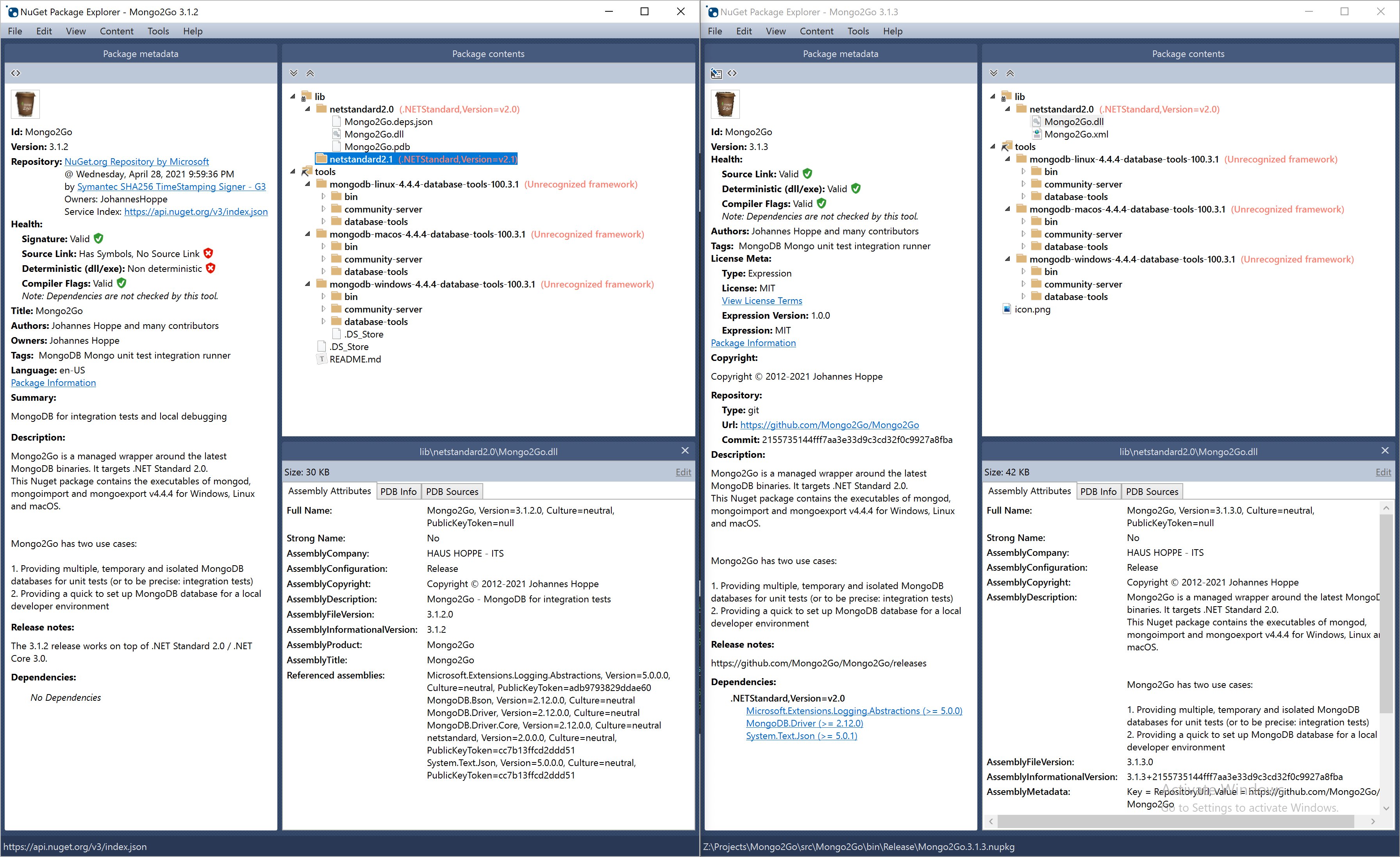The height and width of the screenshot is (857, 1400).
Task: Switch to PDB Sources tab in 3.1.2 window
Action: point(452,491)
